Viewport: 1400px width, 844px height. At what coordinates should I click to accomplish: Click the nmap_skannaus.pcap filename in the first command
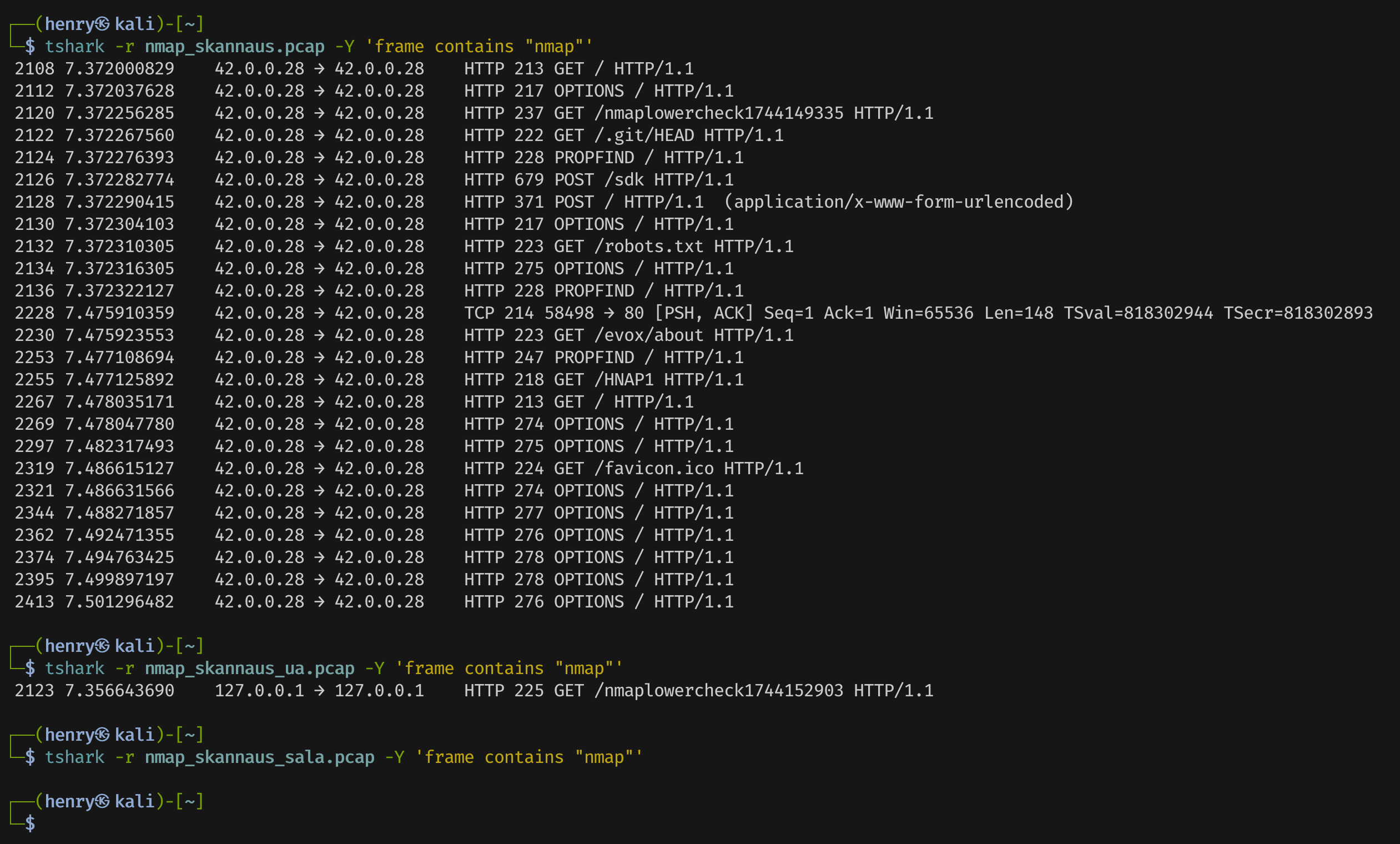point(234,46)
